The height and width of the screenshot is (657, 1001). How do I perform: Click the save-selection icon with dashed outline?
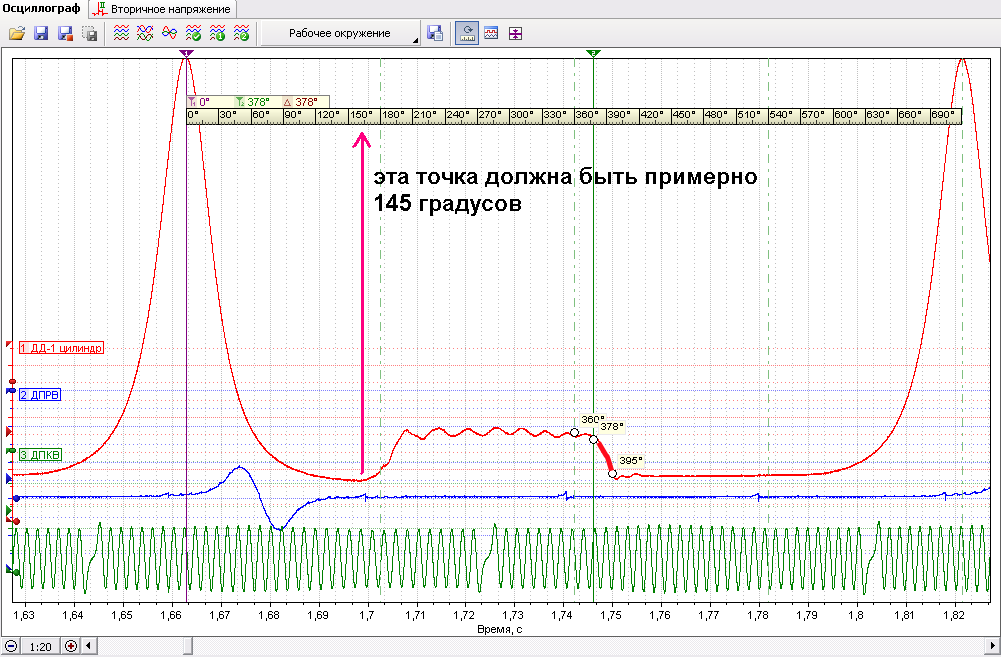pyautogui.click(x=89, y=33)
